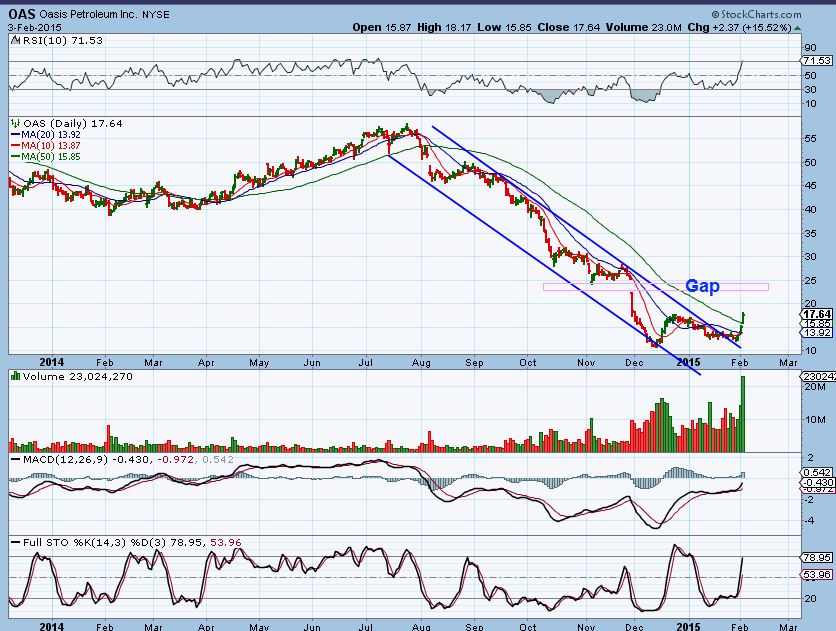Click the 53.96 stochastic %D value tag
This screenshot has width=836, height=631.
tap(817, 575)
